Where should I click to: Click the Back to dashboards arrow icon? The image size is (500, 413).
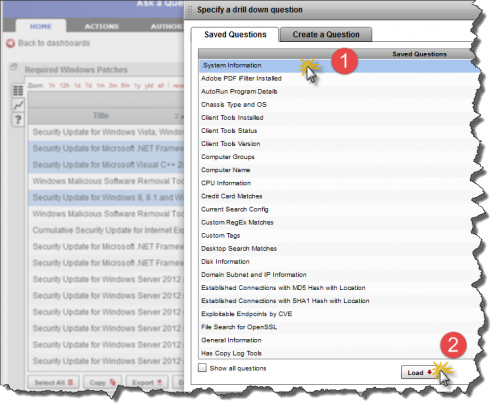coord(11,43)
